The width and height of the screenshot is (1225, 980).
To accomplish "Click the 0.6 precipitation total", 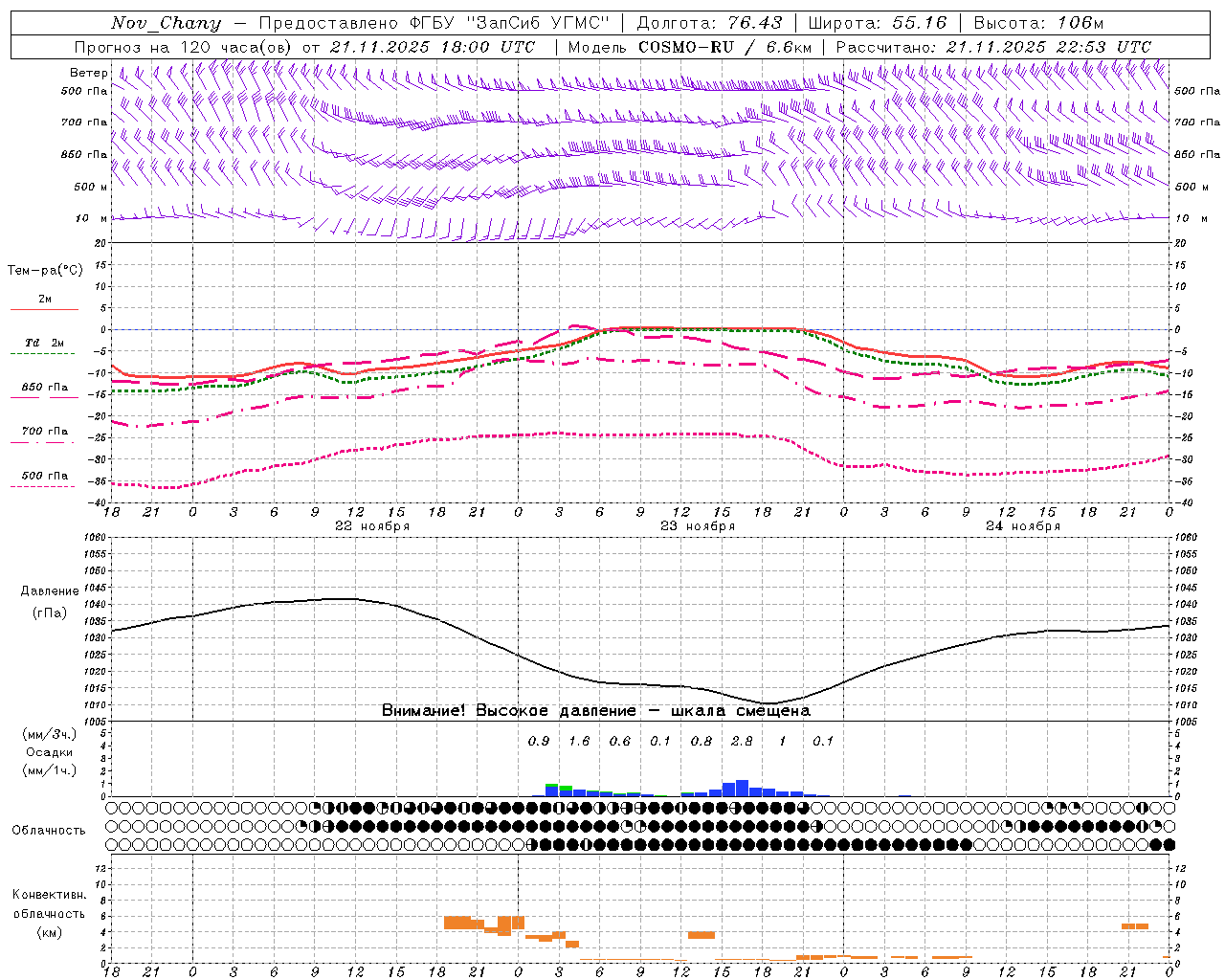I will 620,742.
